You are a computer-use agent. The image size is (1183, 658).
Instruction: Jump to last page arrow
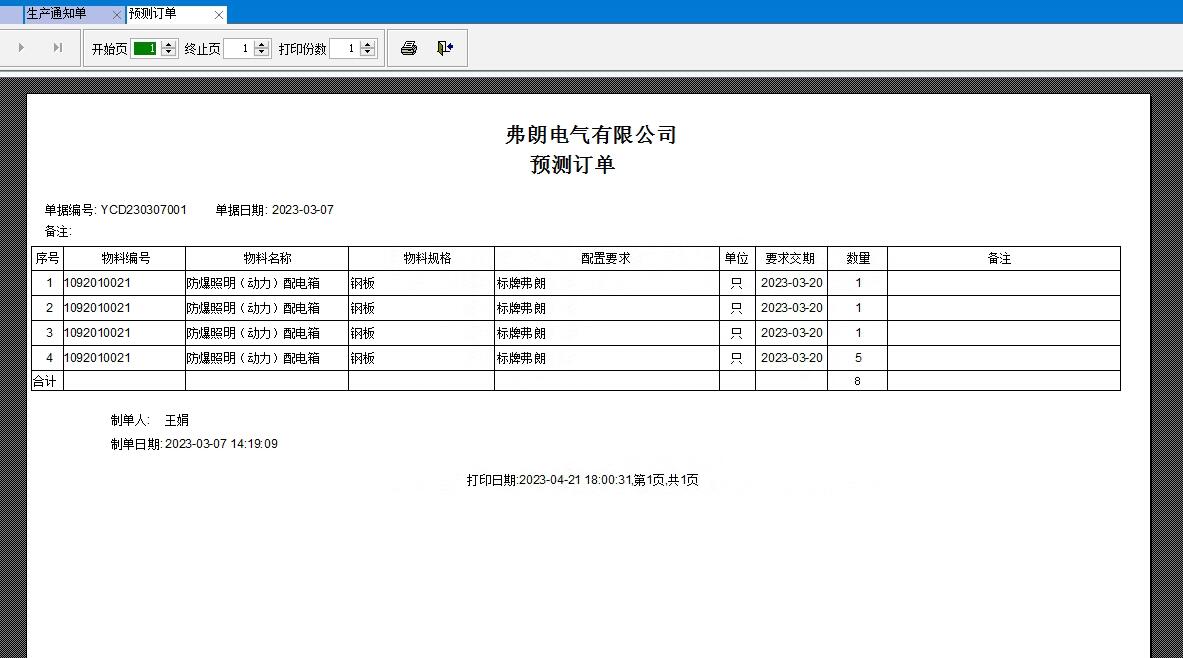pyautogui.click(x=58, y=48)
